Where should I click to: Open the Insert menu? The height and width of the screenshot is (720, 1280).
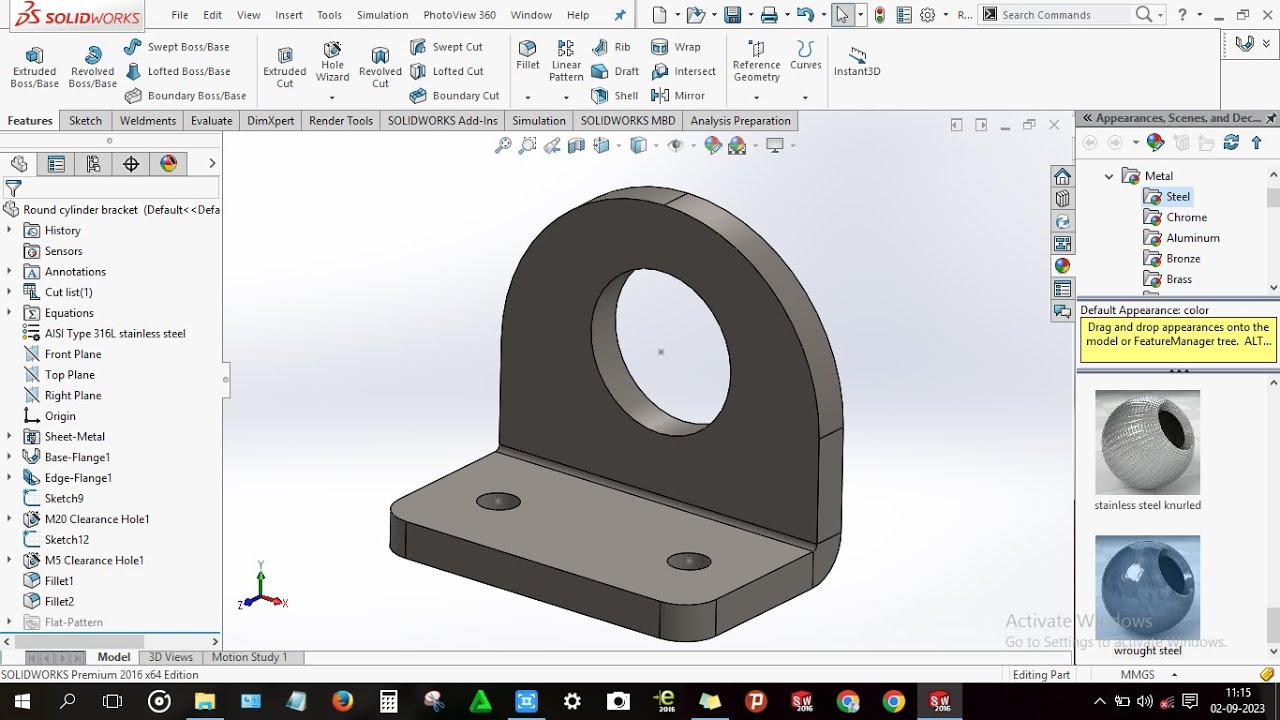point(289,15)
